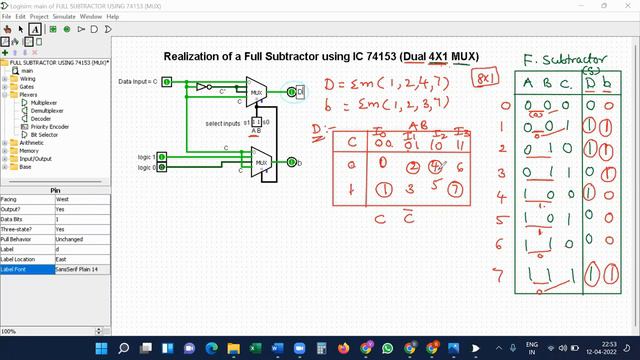Image resolution: width=640 pixels, height=360 pixels.
Task: Open Excel from taskbar
Action: [x=256, y=349]
